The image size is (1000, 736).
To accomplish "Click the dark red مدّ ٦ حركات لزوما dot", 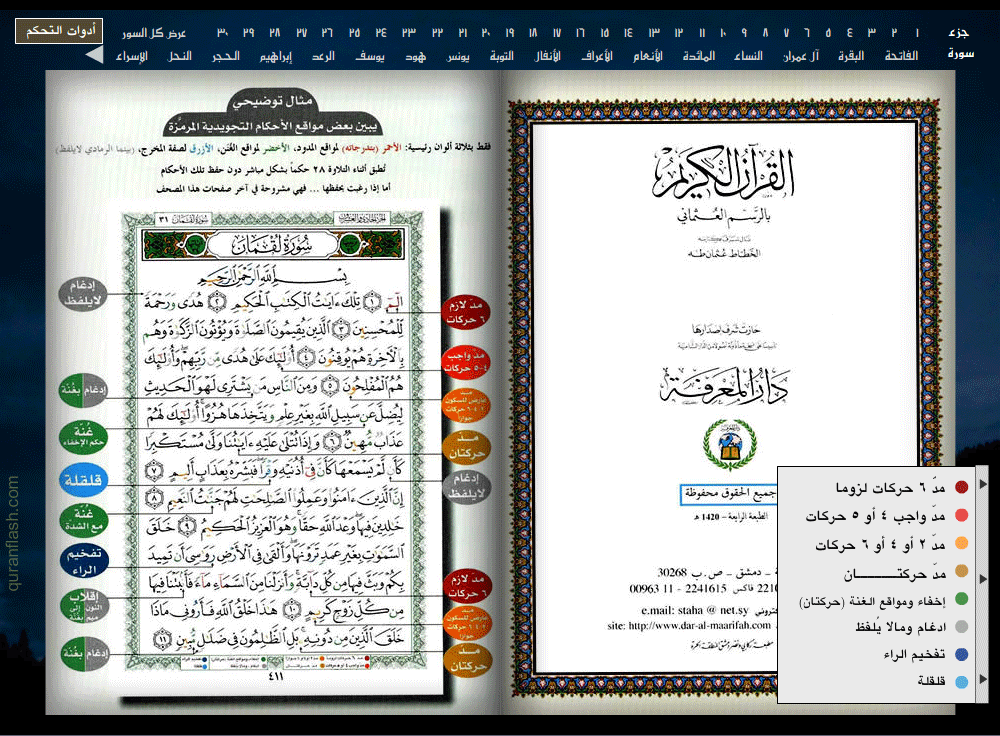I will point(961,487).
